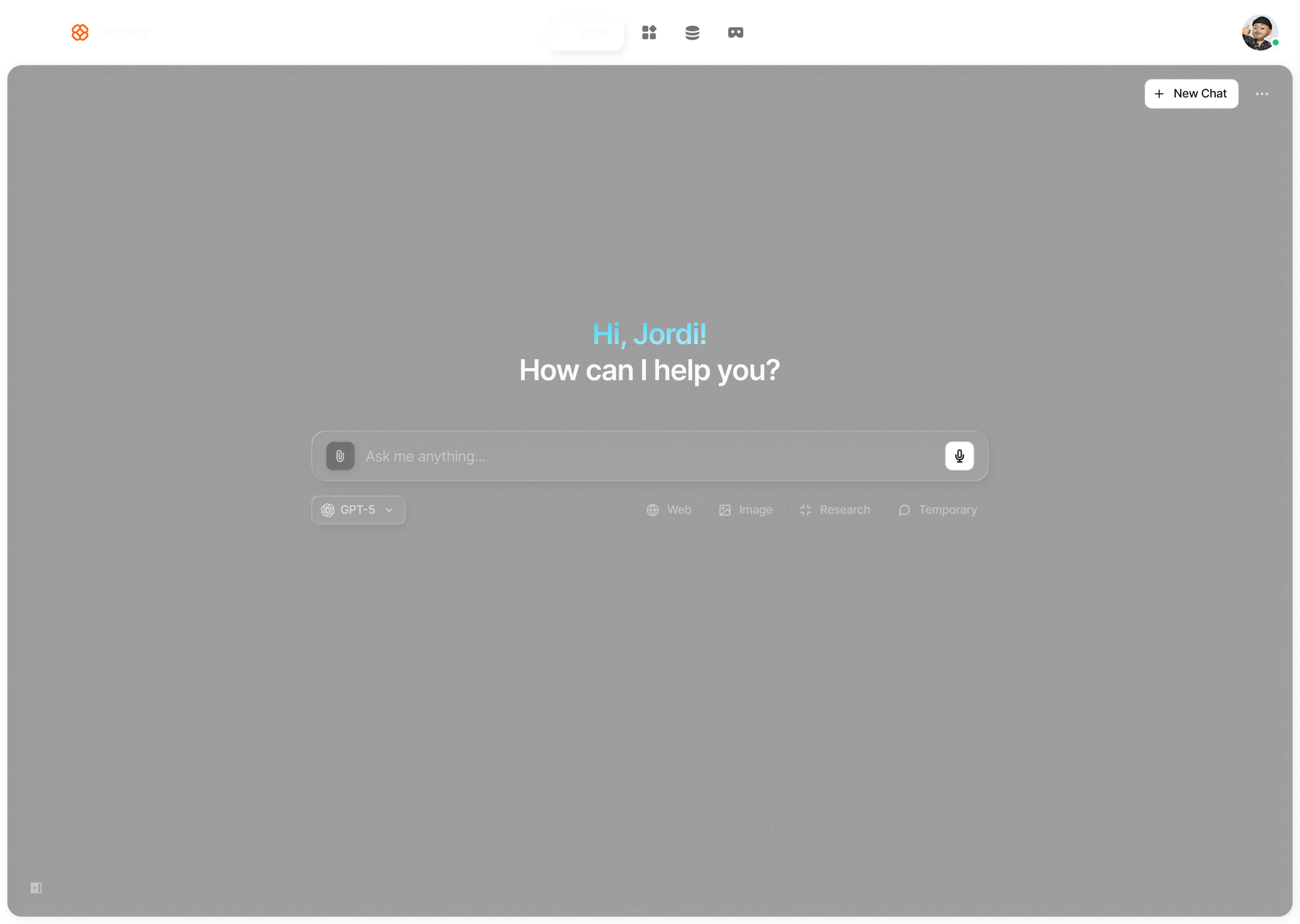Toggle Research mode on
The height and width of the screenshot is (924, 1300).
tap(837, 510)
